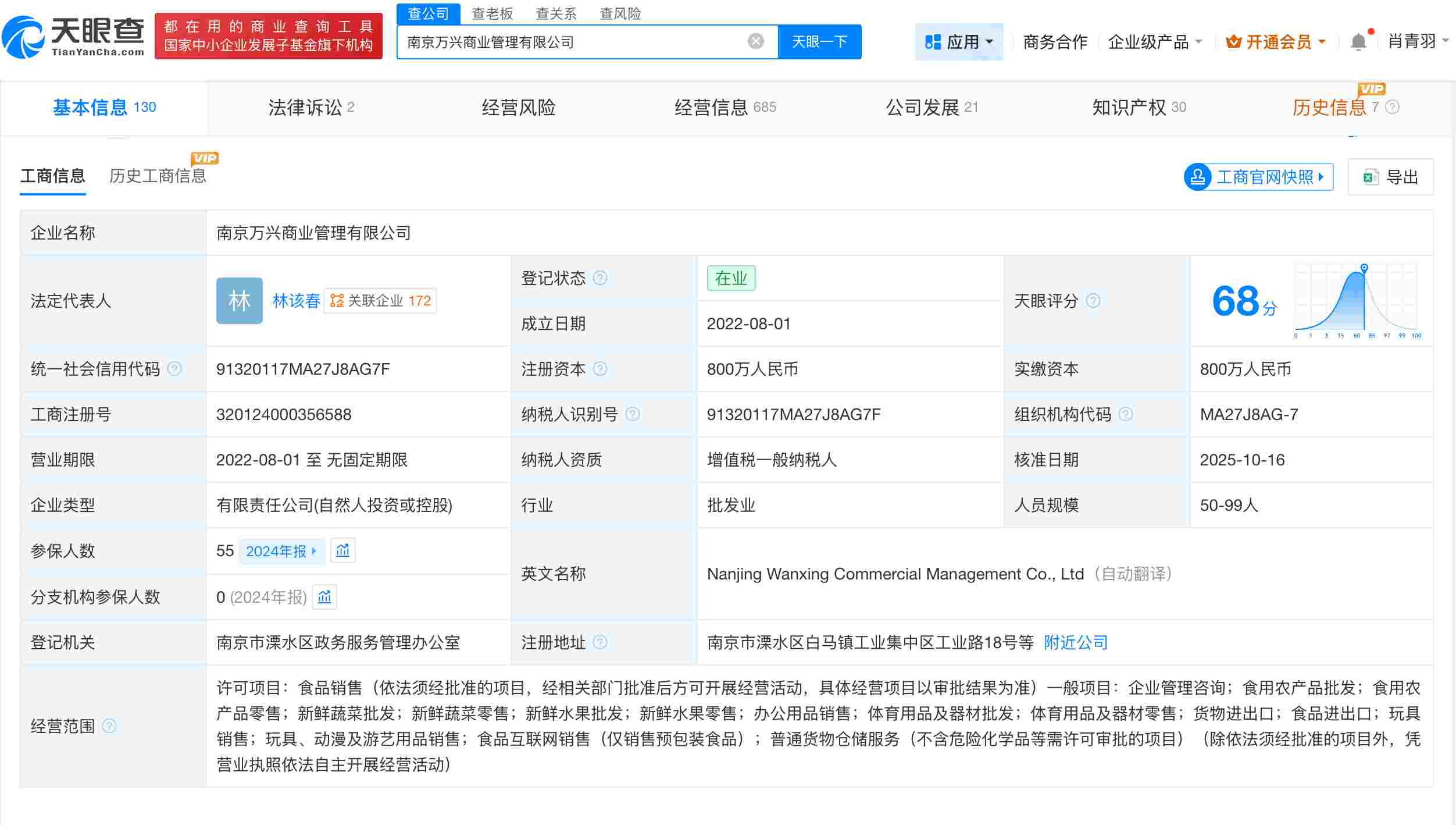Open the chart icon beside 分支机构参保人数

tap(324, 597)
